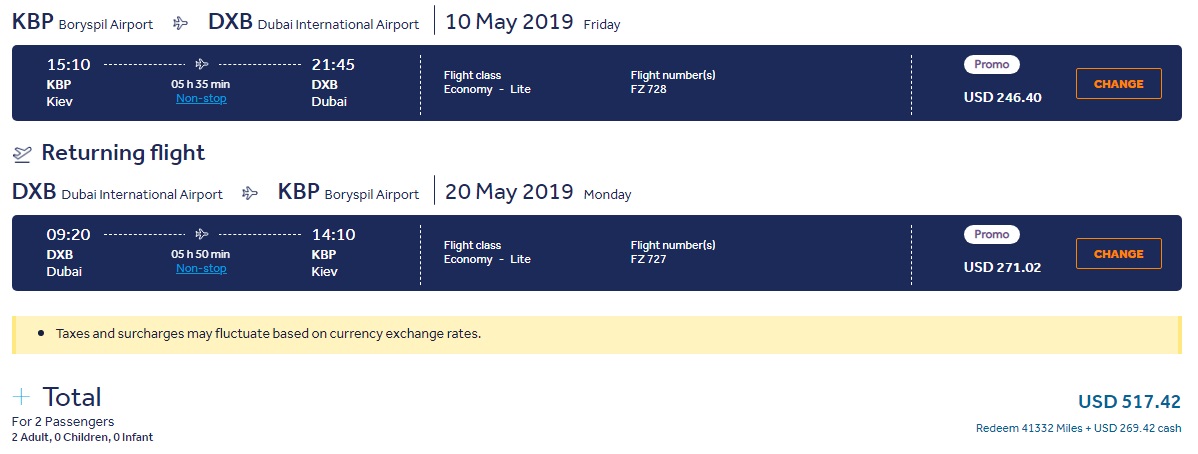1198x454 pixels.
Task: Click the Promo badge above USD 246.40
Action: pos(991,65)
